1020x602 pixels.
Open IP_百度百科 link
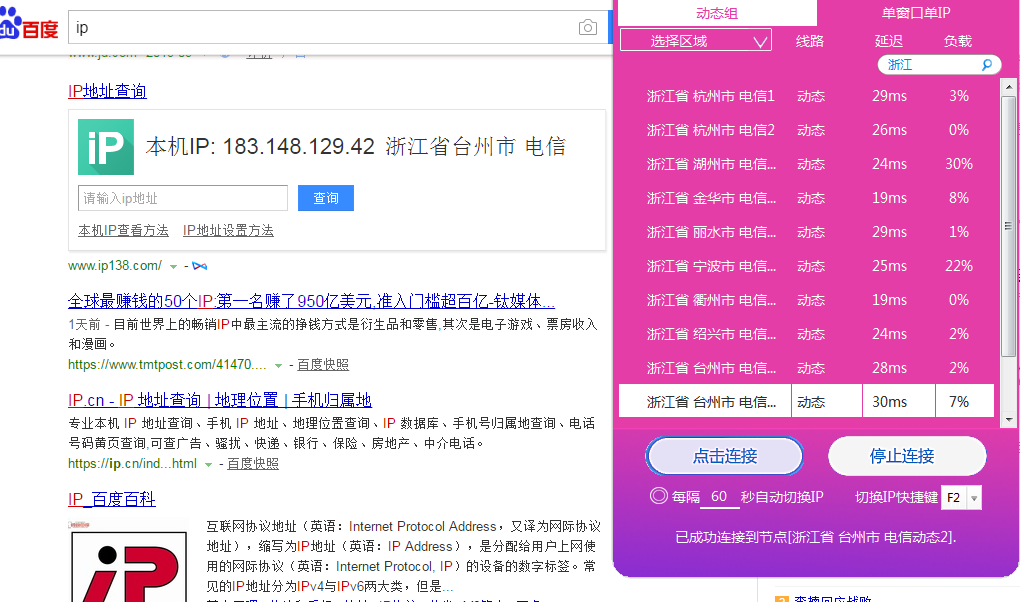coord(112,499)
